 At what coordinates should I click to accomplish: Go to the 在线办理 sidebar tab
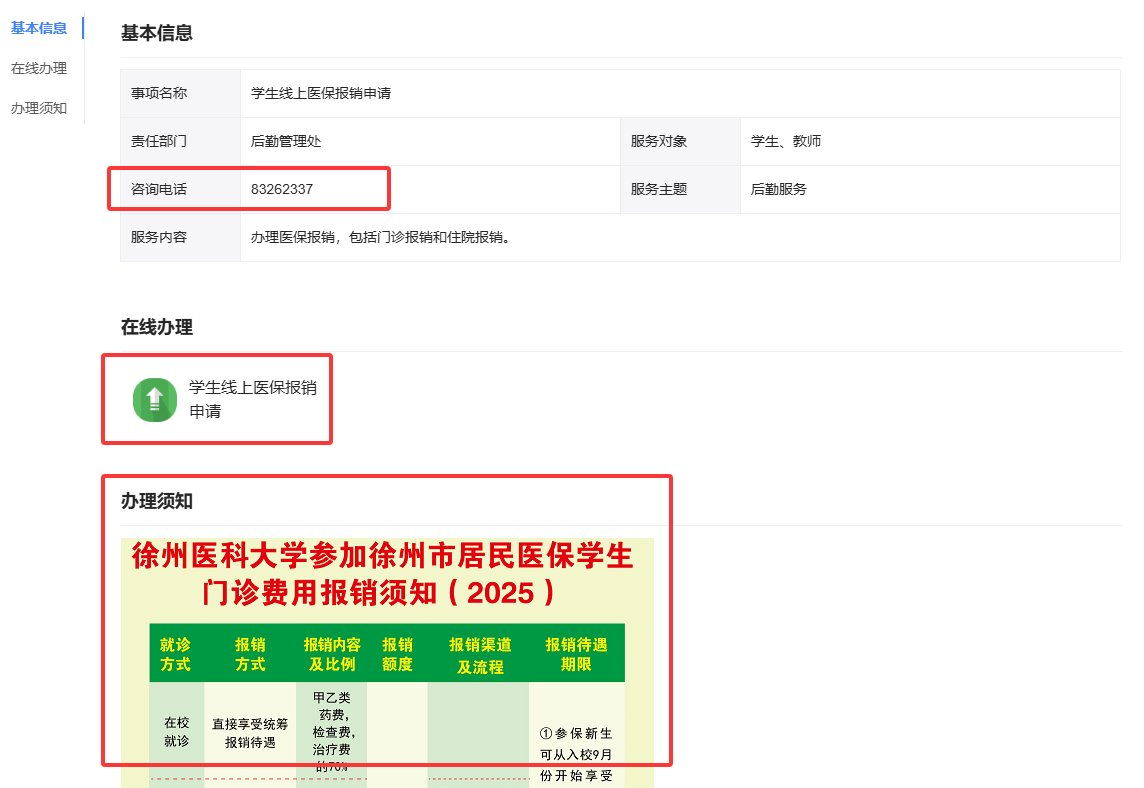click(39, 68)
